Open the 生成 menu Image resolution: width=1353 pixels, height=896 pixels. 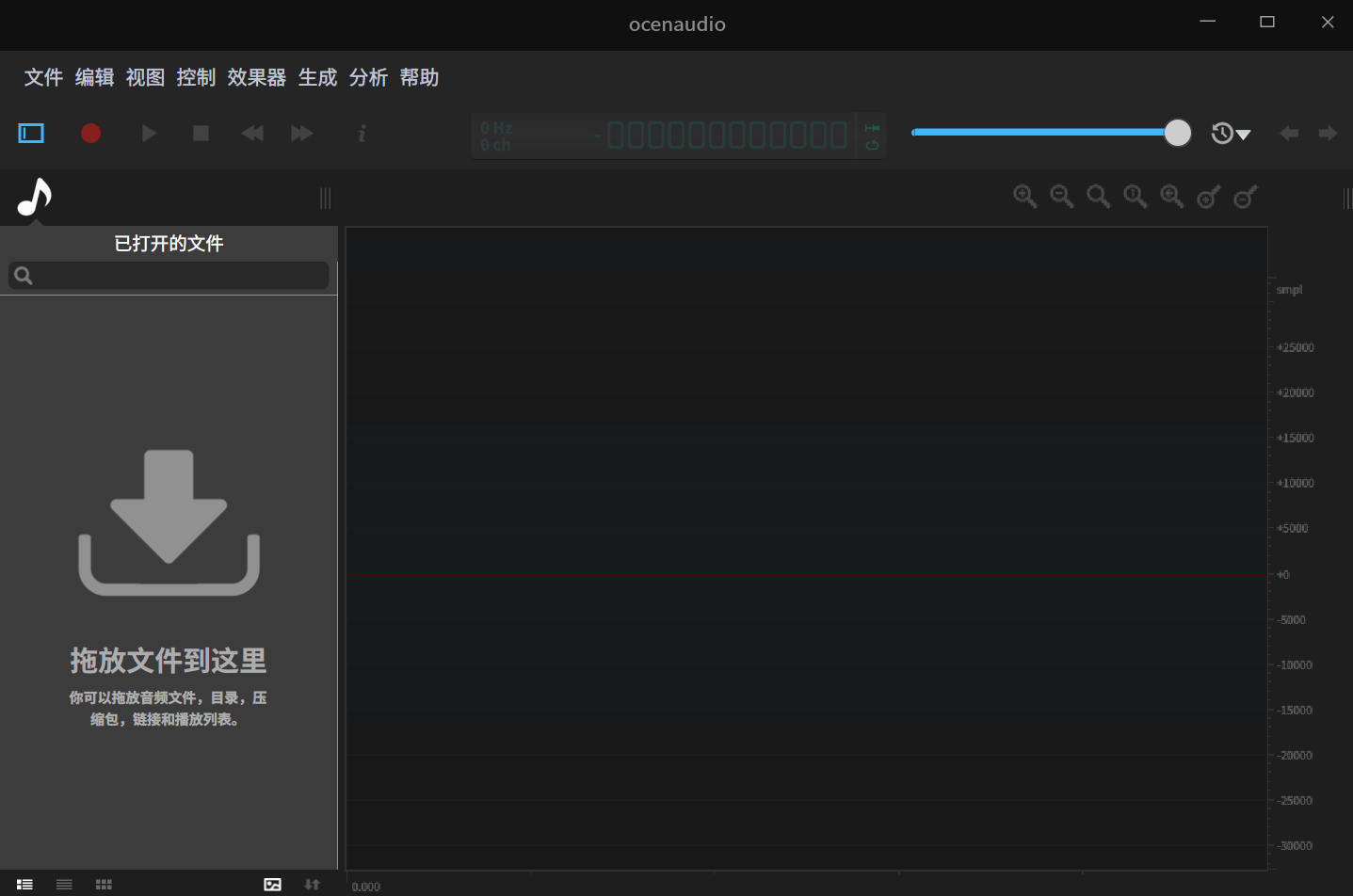pos(317,77)
